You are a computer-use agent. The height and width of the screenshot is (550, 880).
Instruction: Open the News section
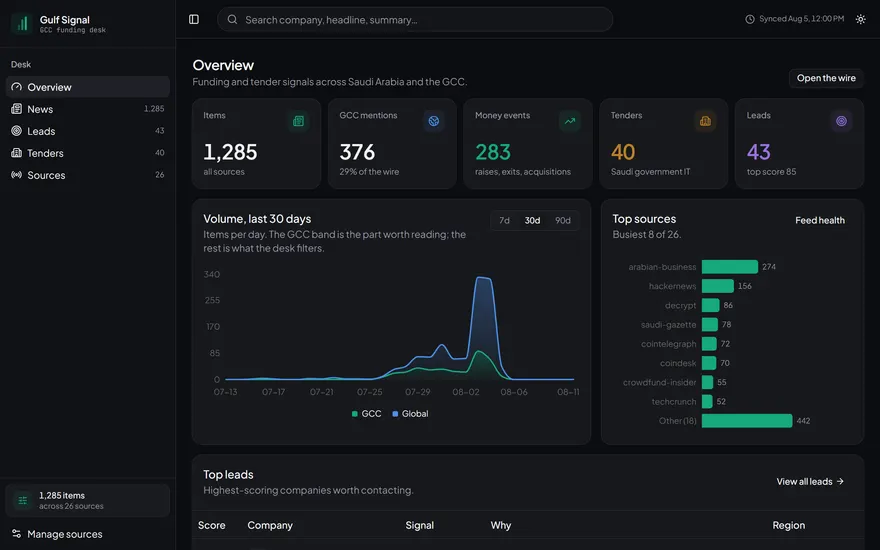pos(88,109)
